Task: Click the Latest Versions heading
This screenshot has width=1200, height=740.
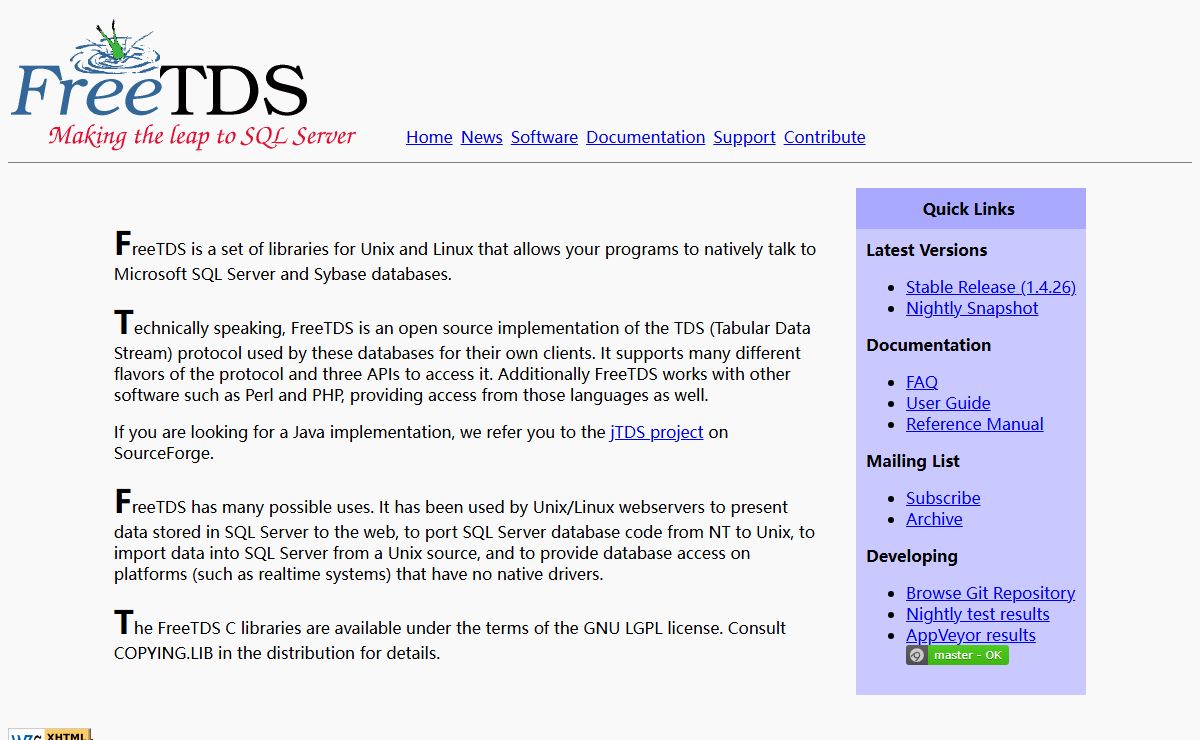Action: [x=927, y=250]
